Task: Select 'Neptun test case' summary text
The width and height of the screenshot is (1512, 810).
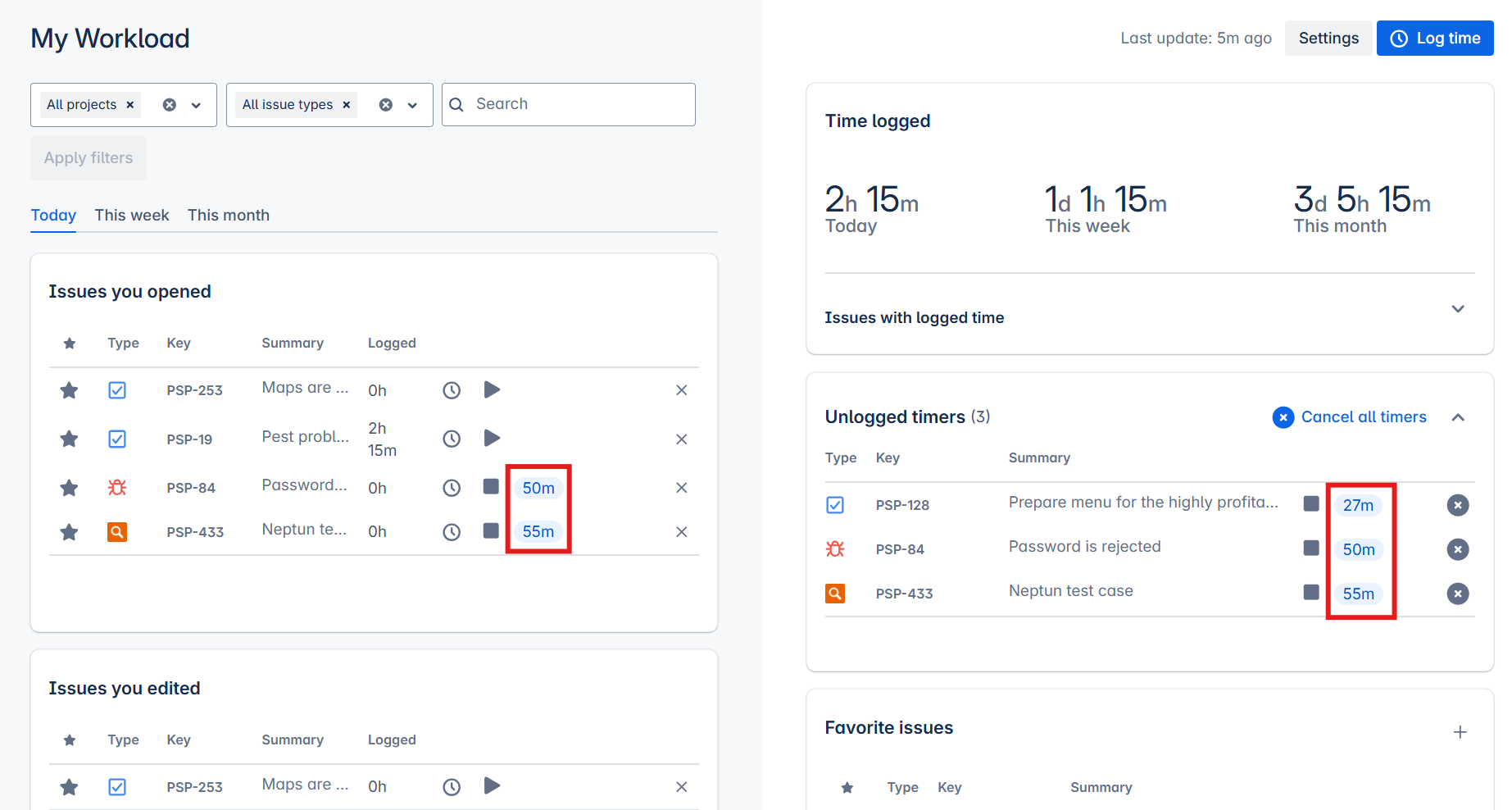Action: [1070, 591]
